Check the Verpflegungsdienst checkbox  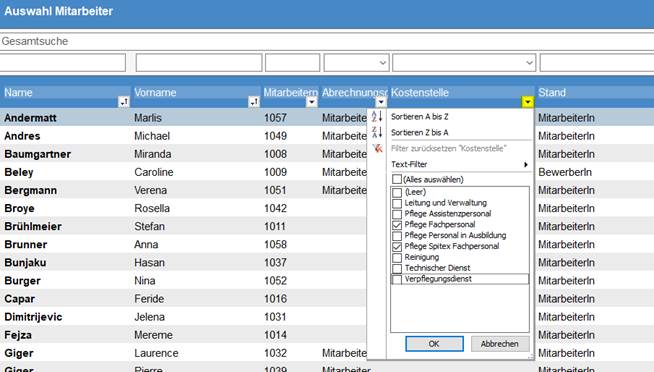(397, 279)
